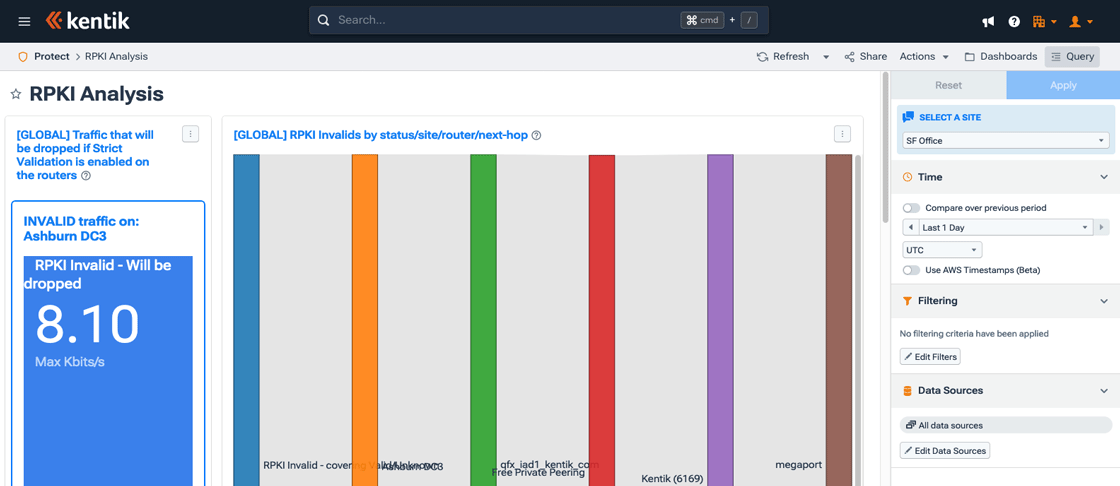Click the search magnifier icon
This screenshot has height=486, width=1120.
324,20
